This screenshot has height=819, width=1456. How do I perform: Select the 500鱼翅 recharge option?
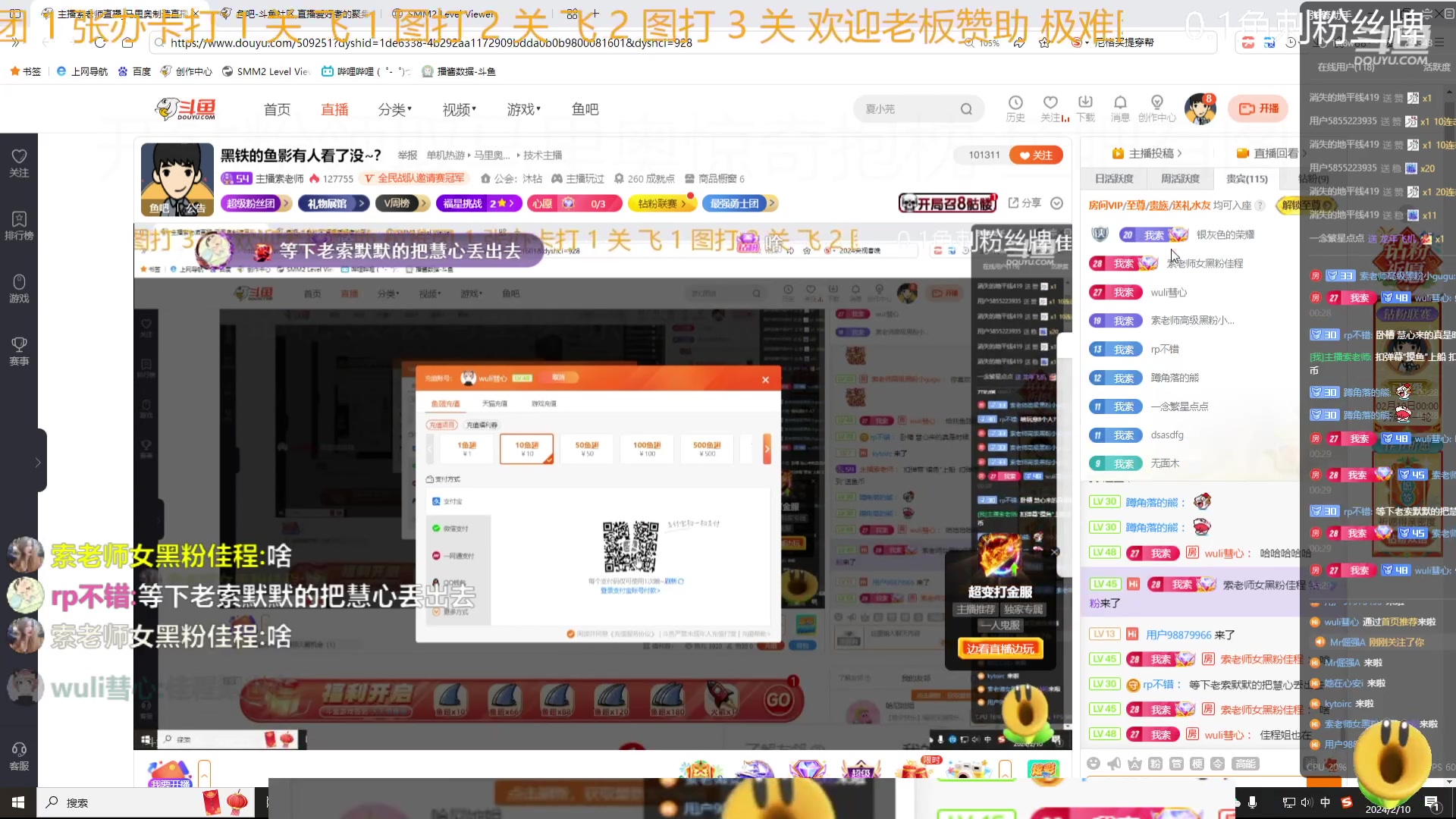[707, 449]
